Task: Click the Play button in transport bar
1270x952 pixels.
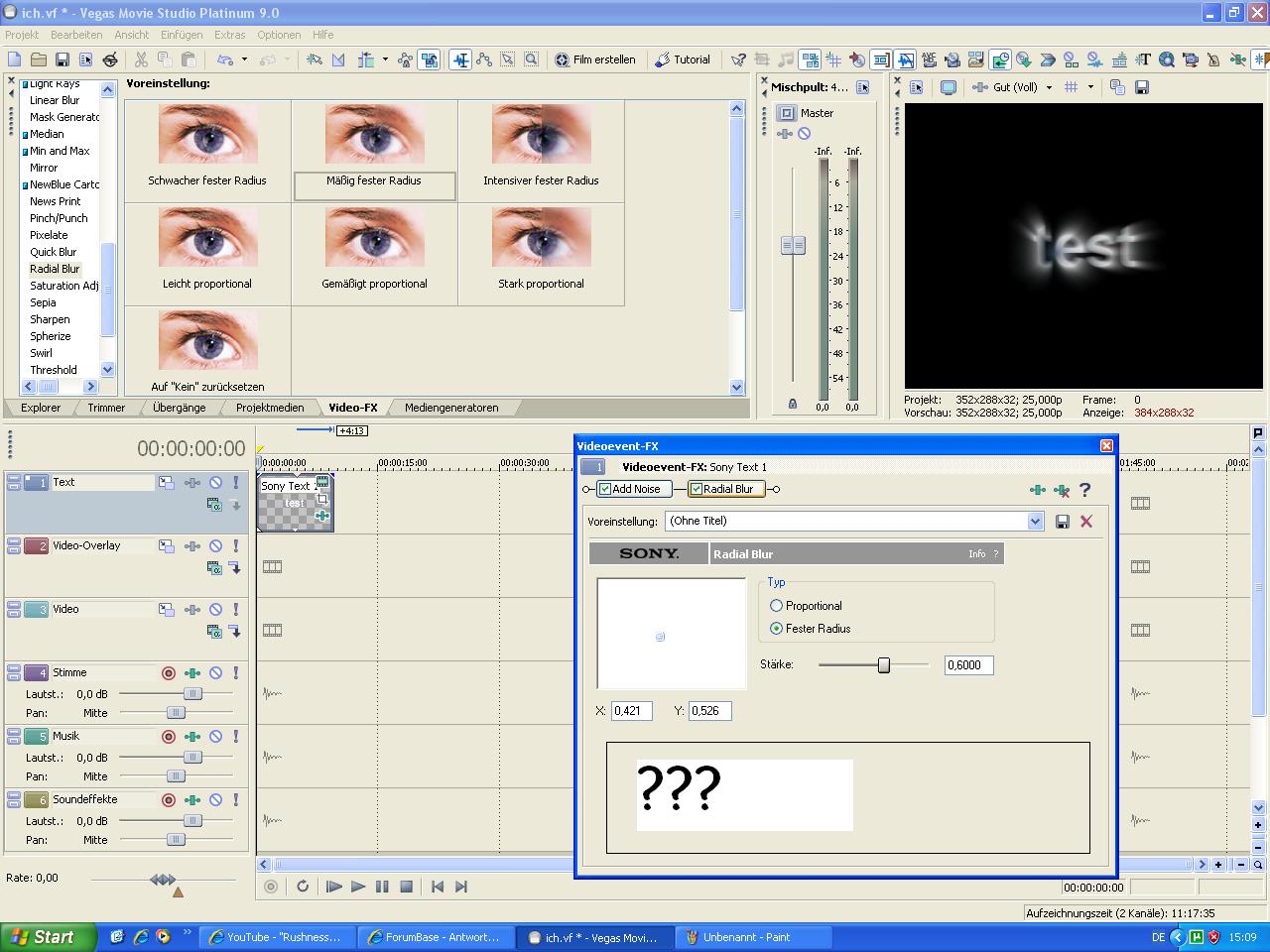Action: pyautogui.click(x=358, y=887)
